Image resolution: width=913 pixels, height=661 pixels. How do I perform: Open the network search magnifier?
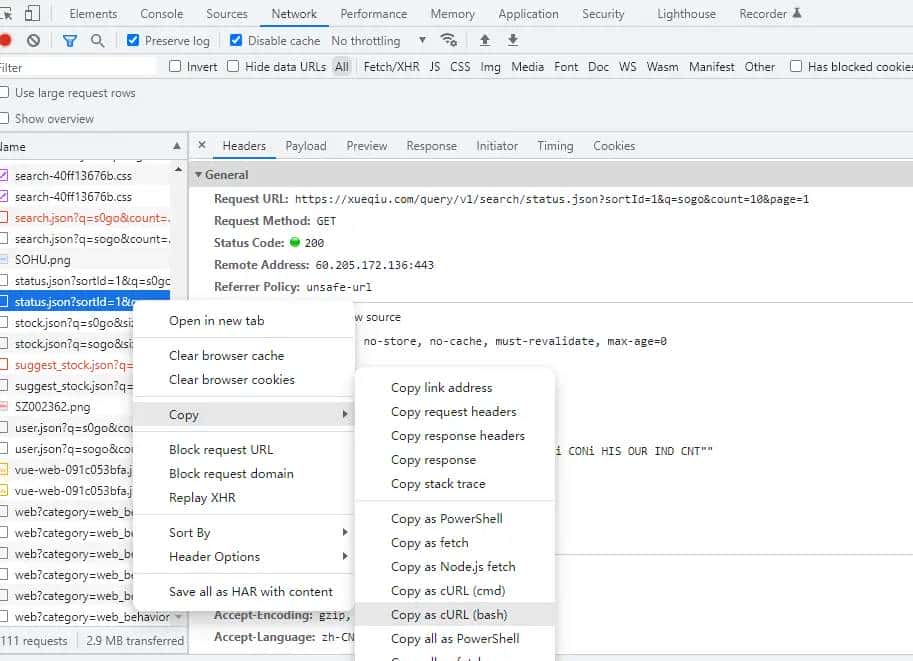point(97,41)
